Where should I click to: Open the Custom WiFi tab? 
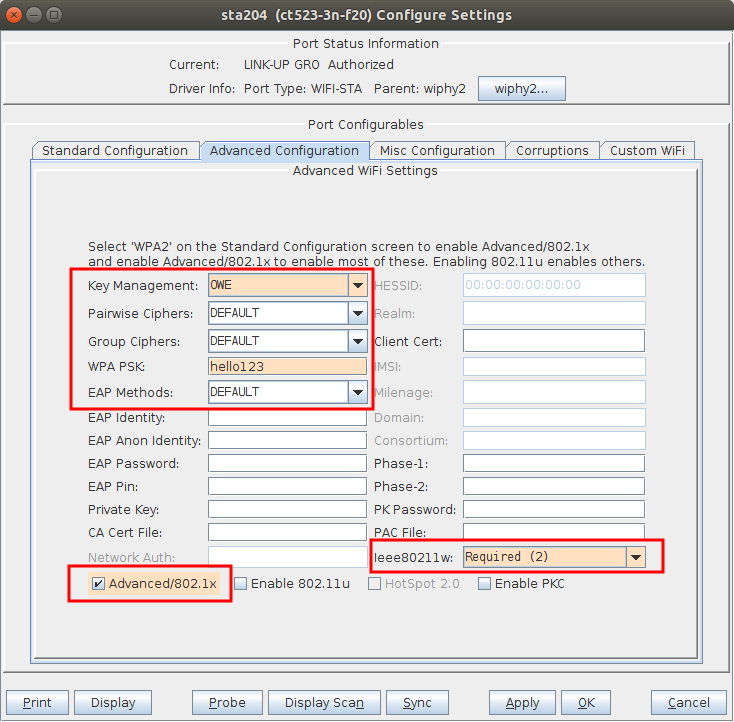(x=647, y=151)
